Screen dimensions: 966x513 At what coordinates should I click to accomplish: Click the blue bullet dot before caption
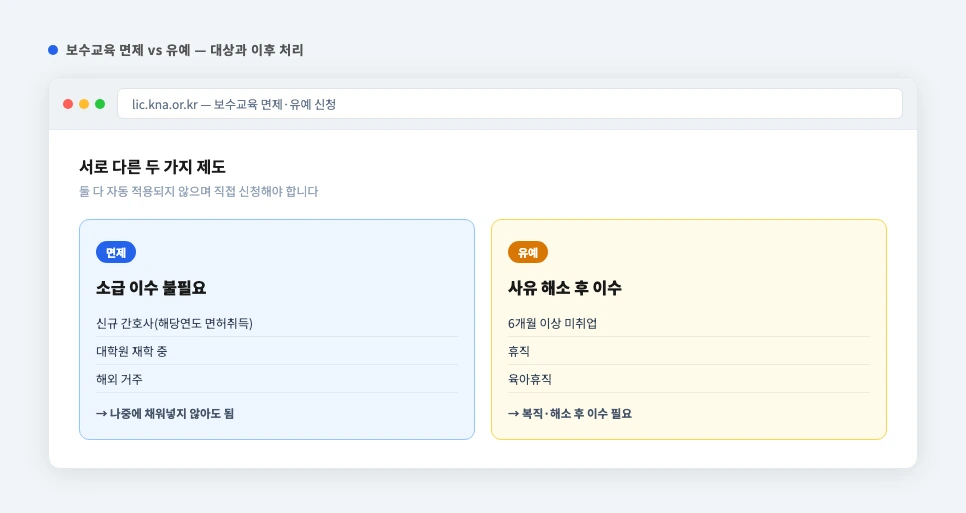(53, 50)
